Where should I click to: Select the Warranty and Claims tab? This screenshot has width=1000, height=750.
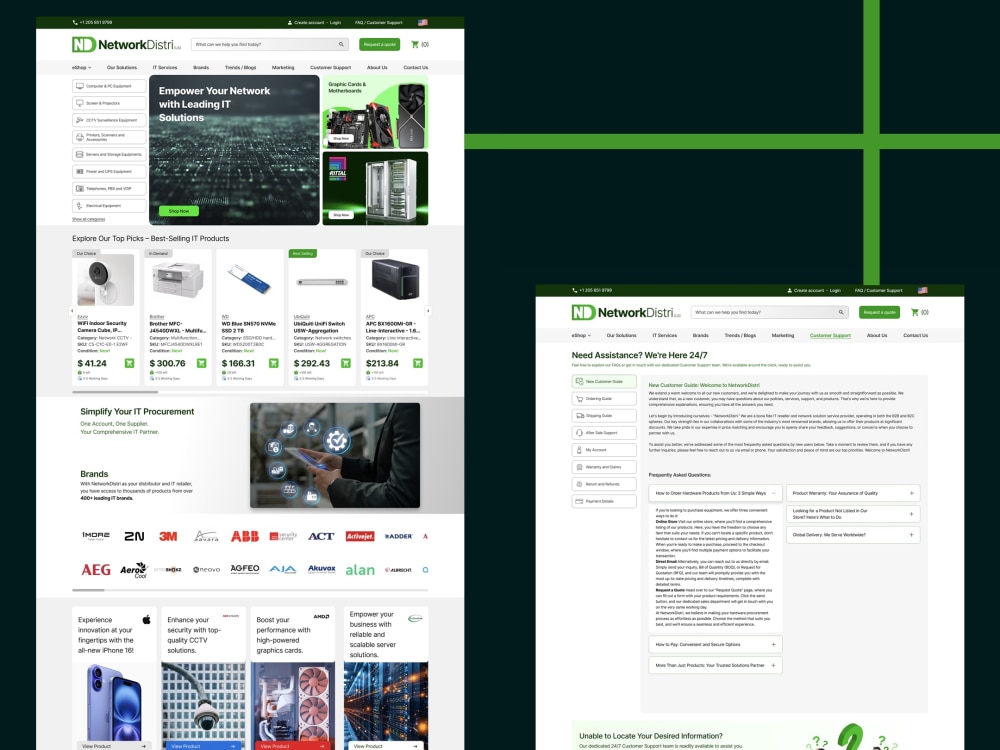click(604, 467)
